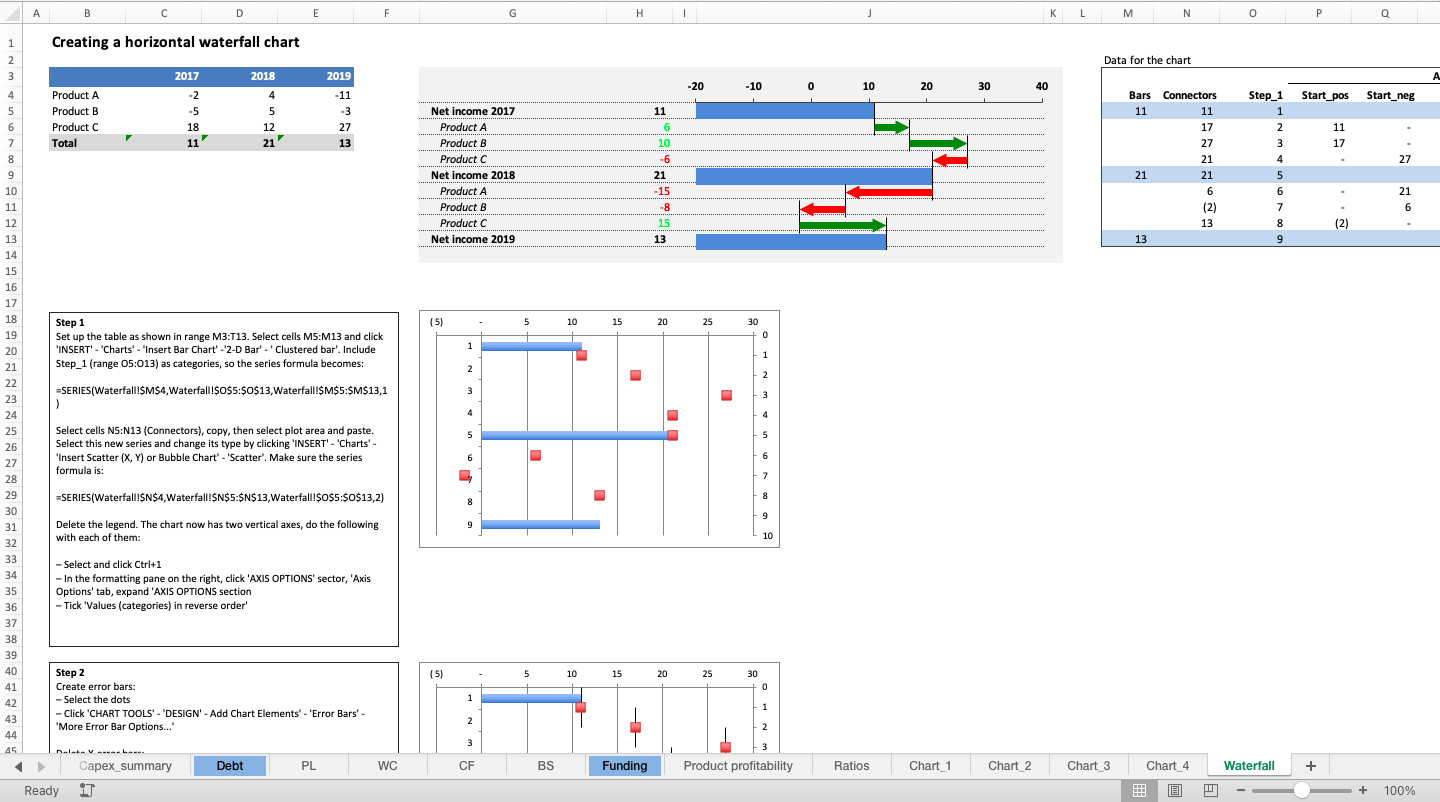The height and width of the screenshot is (802, 1440).
Task: Select column J header
Action: (x=869, y=13)
